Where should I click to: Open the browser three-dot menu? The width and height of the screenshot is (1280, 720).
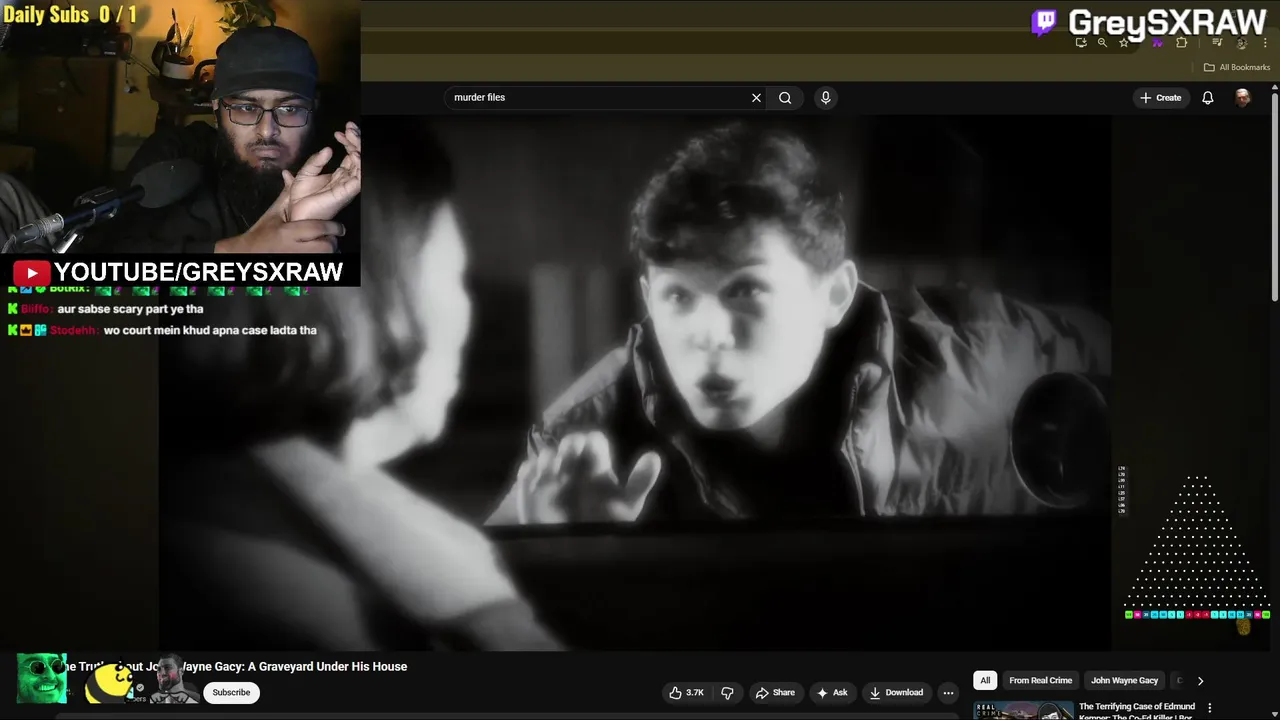click(x=1265, y=43)
